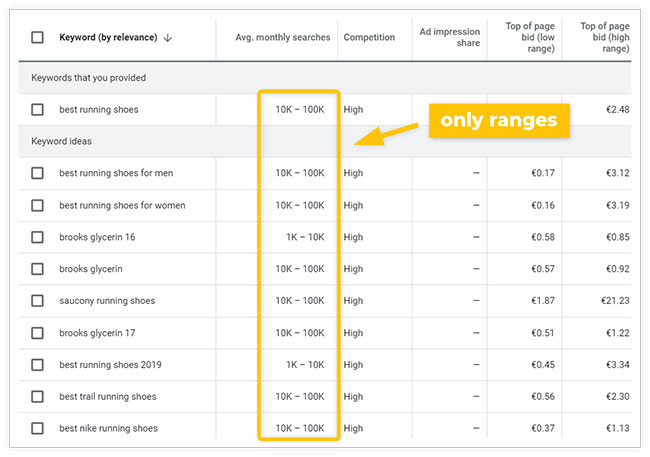Image resolution: width=650 pixels, height=457 pixels.
Task: Click the €1.22 high bid value
Action: coord(617,333)
